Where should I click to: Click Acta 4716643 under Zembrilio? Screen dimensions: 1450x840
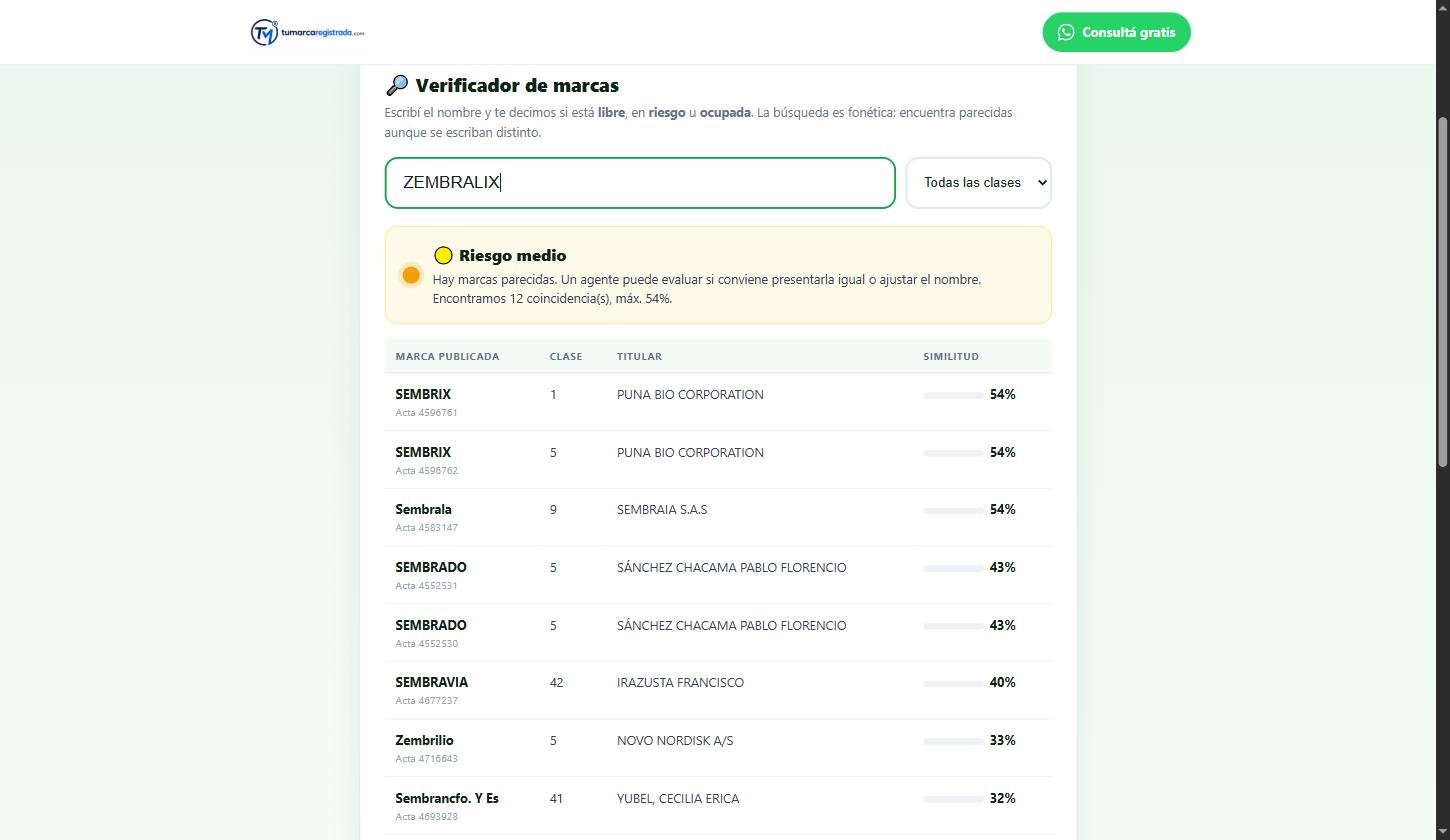[x=426, y=759]
